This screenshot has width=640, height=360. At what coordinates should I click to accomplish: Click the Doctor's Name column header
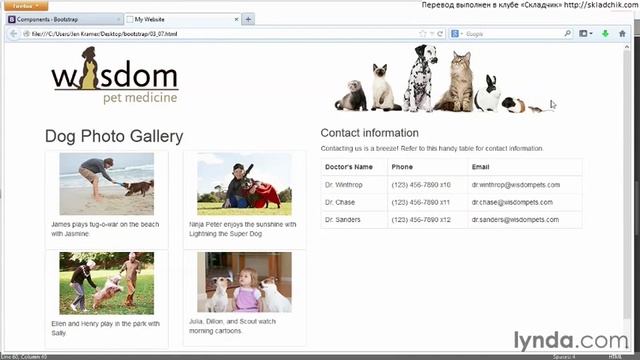349,167
